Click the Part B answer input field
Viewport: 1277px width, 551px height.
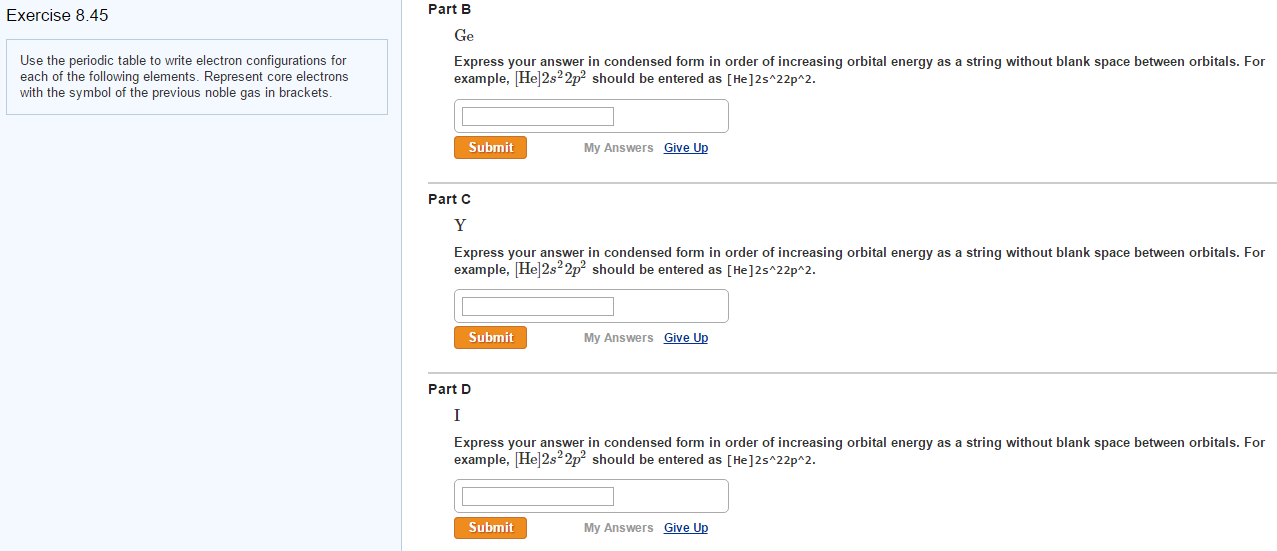pyautogui.click(x=538, y=117)
